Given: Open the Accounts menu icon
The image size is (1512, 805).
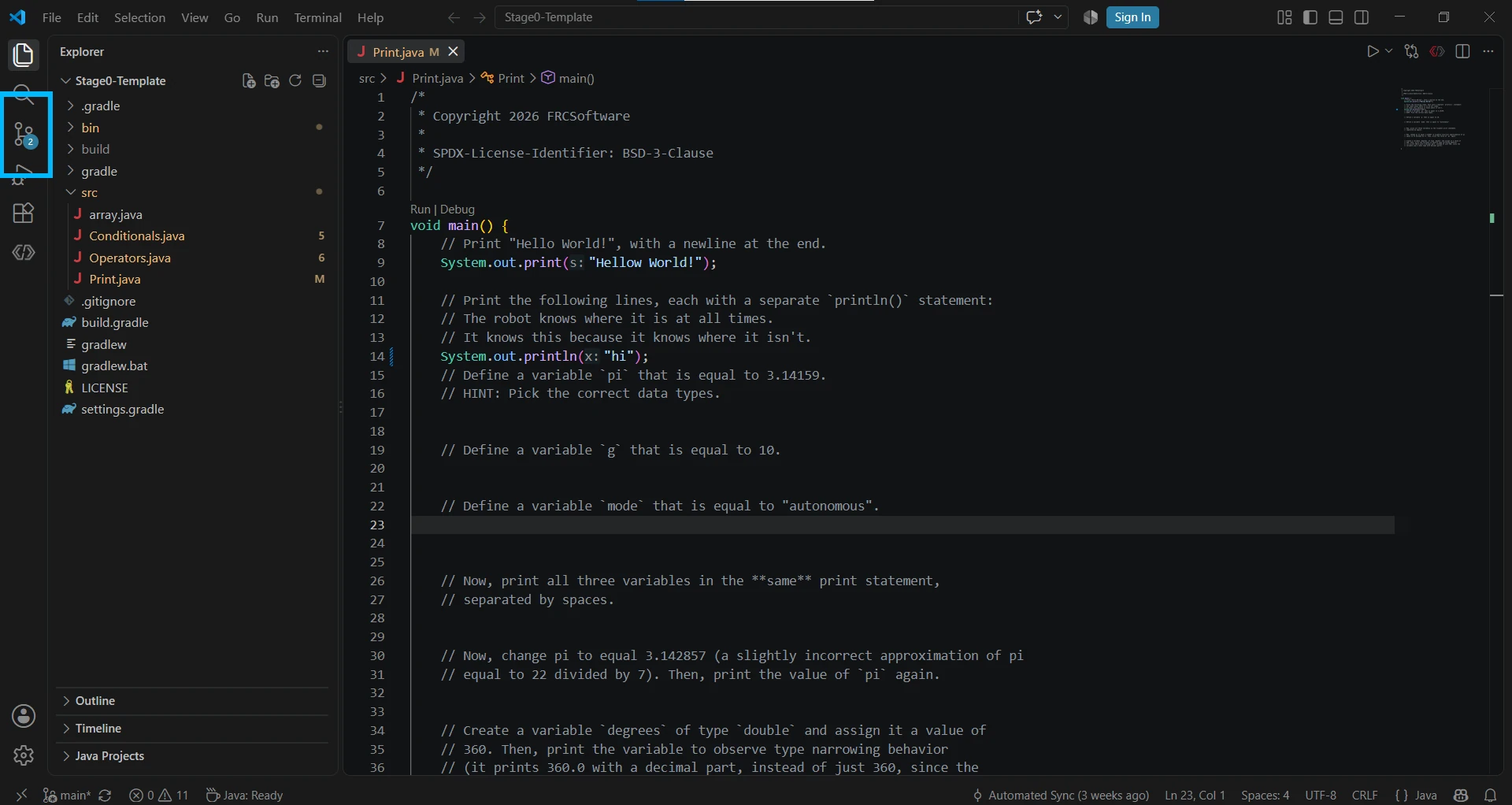Looking at the screenshot, I should click(24, 716).
